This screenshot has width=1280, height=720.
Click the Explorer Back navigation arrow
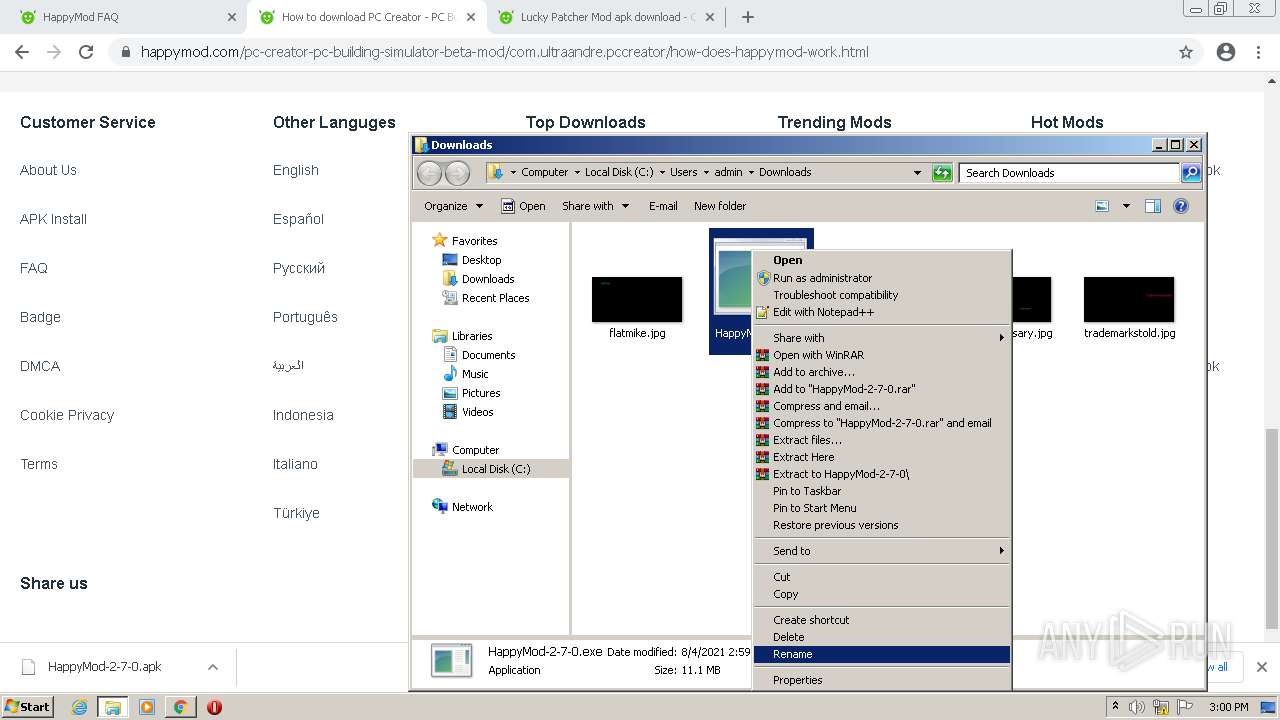tap(430, 173)
